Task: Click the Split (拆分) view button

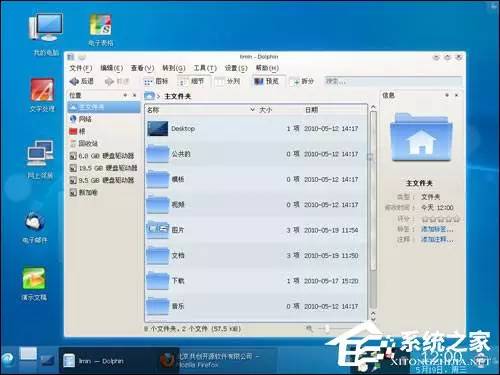Action: click(302, 81)
